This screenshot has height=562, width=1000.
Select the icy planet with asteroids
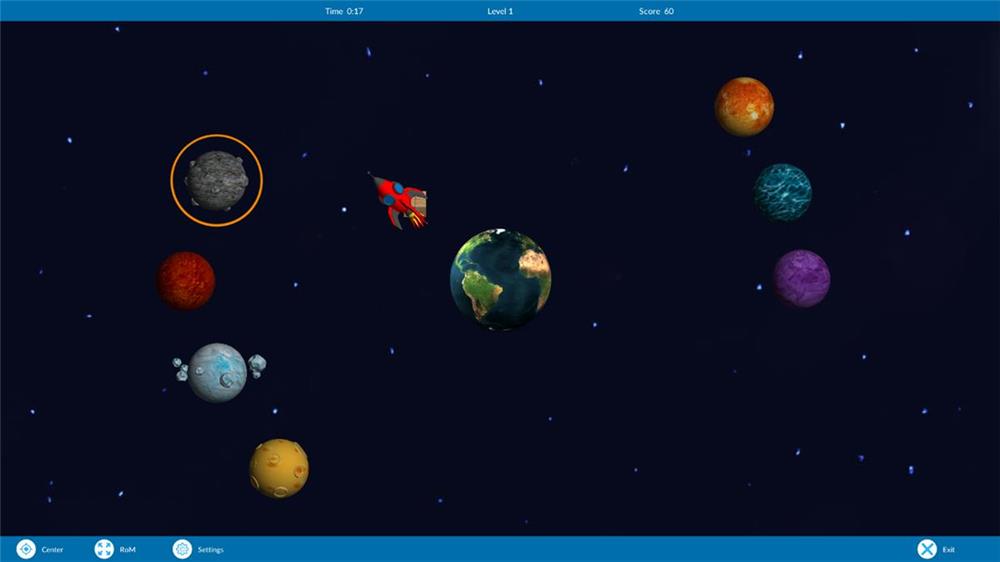tap(218, 372)
